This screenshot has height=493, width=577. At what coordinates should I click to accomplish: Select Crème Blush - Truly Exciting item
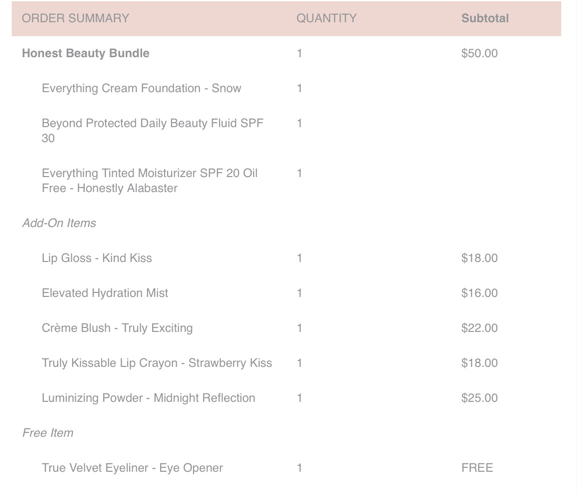[x=117, y=328]
